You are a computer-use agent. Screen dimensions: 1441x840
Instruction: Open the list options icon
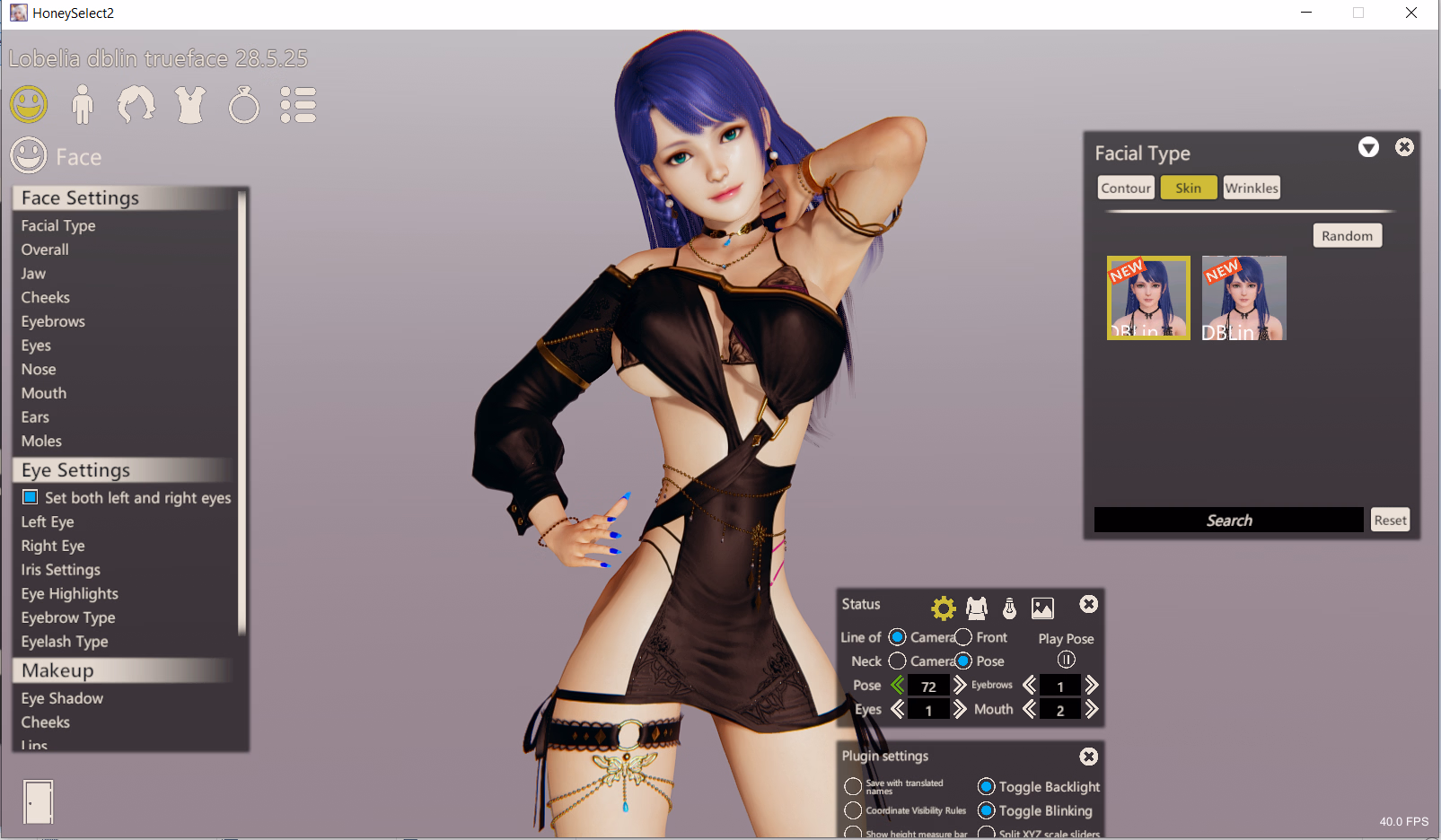point(298,105)
